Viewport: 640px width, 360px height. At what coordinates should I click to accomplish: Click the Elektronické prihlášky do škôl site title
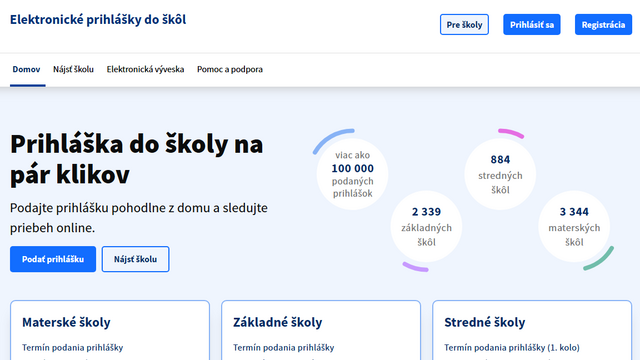pos(98,20)
